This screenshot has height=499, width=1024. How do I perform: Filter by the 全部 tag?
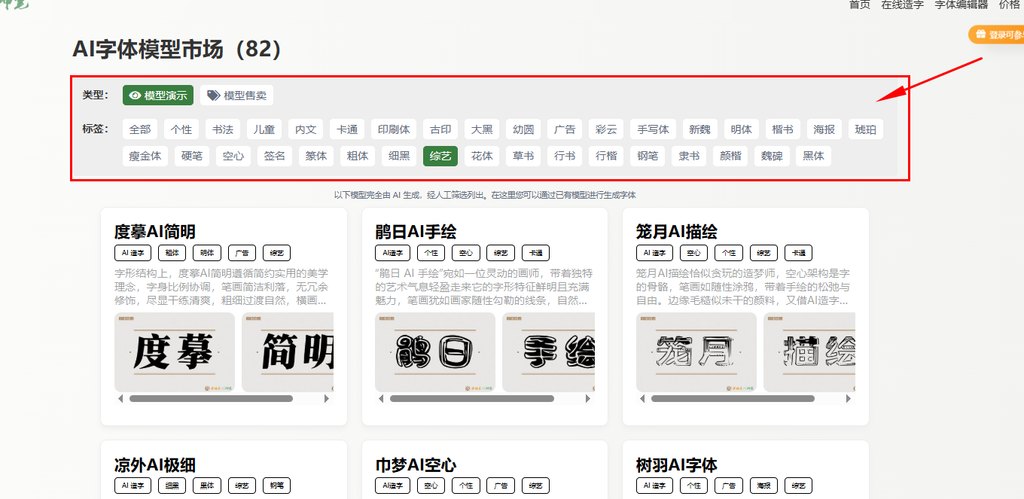(x=140, y=129)
